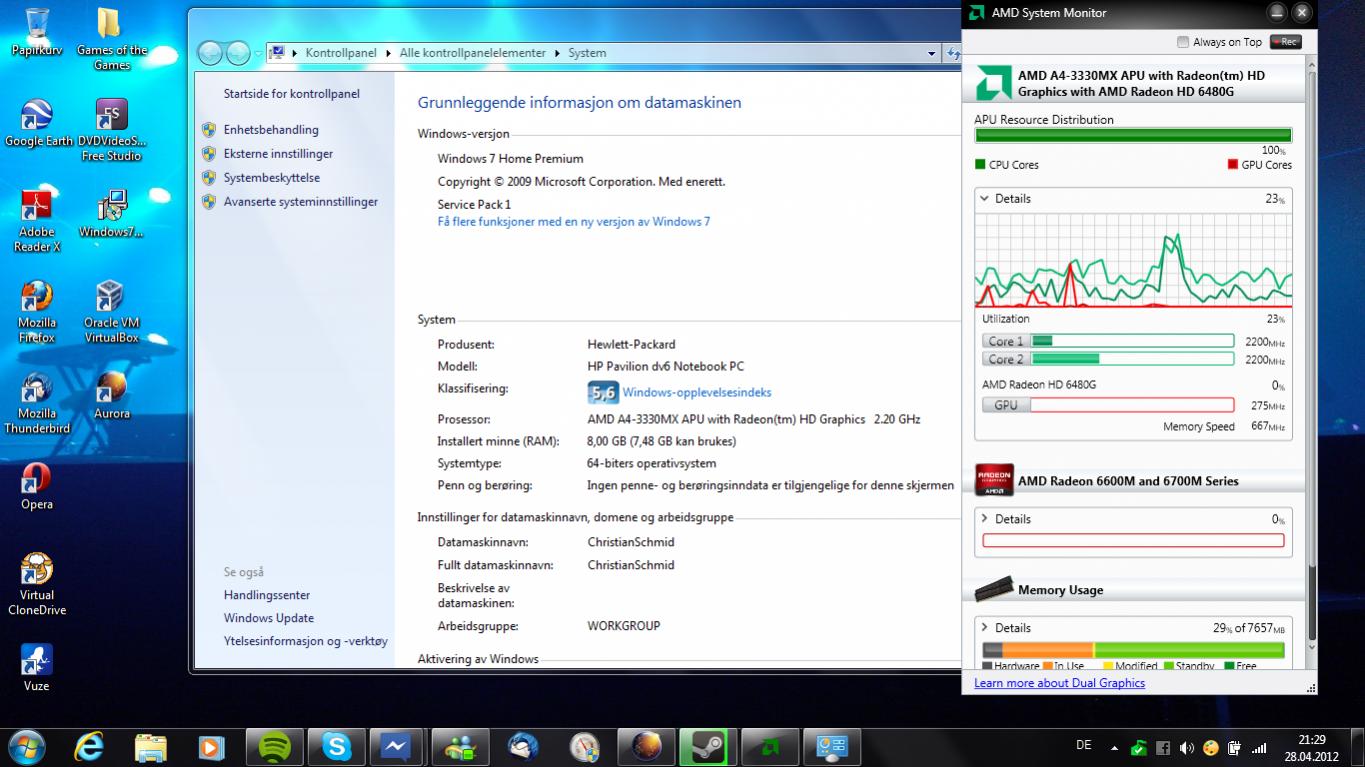
Task: Click the Explorer forward navigation button
Action: (238, 53)
